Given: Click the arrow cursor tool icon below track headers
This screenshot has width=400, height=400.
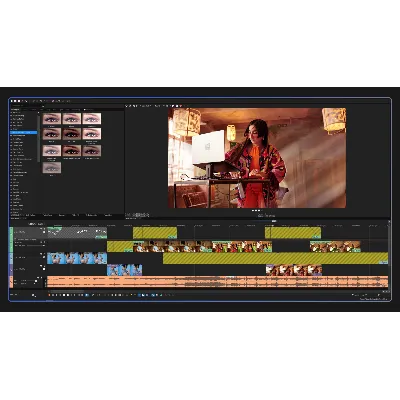Looking at the screenshot, I should click(x=34, y=295).
